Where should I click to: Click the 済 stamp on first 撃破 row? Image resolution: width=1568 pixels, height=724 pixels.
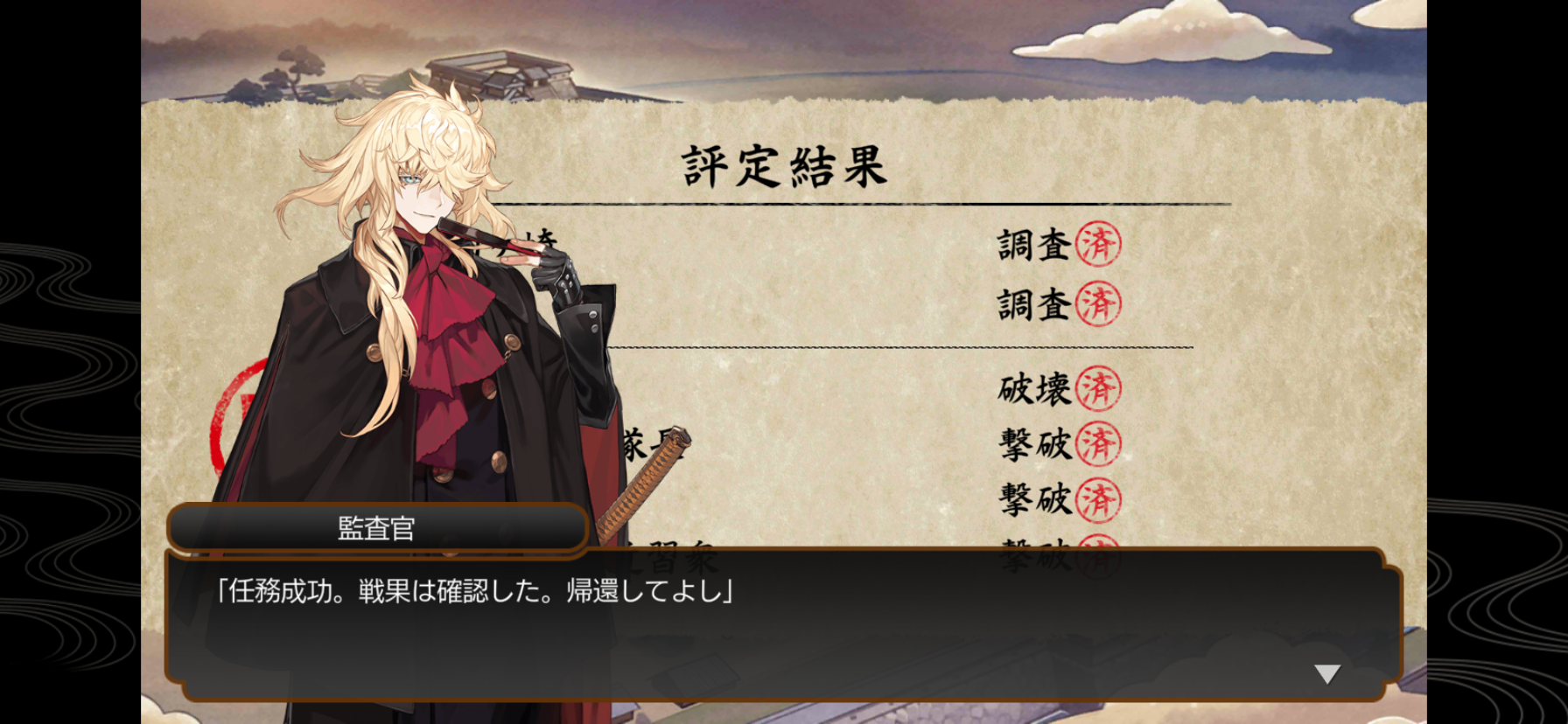pos(1098,444)
